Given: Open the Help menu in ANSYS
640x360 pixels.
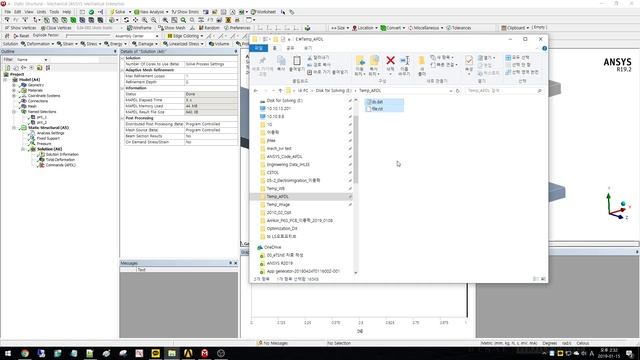Looking at the screenshot, I should pyautogui.click(x=67, y=12).
